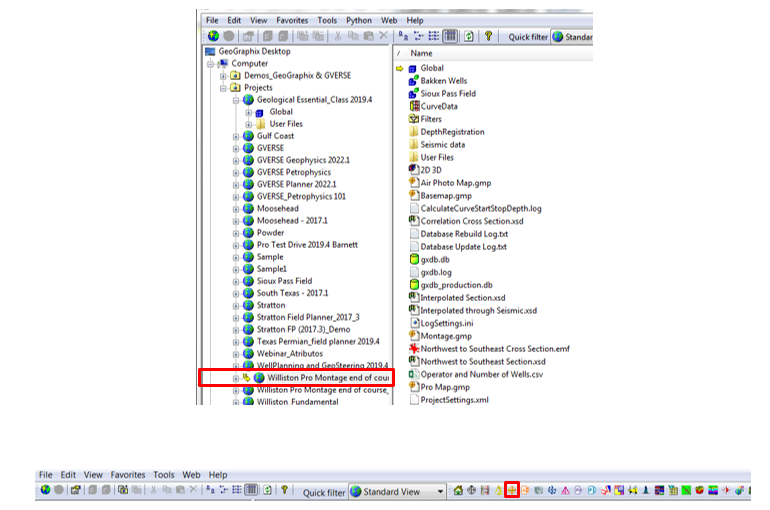The height and width of the screenshot is (510, 770).
Task: Expand Sioux Pass Field project in tree
Action: coord(236,281)
